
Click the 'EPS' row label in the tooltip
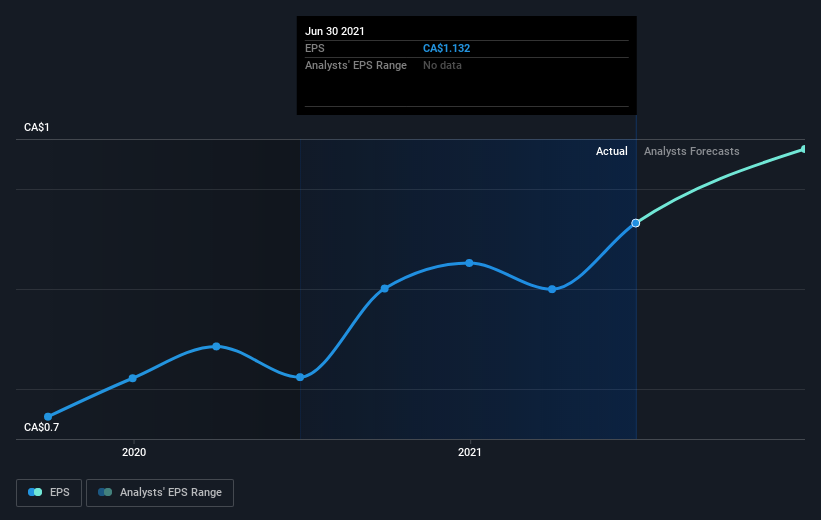point(315,48)
